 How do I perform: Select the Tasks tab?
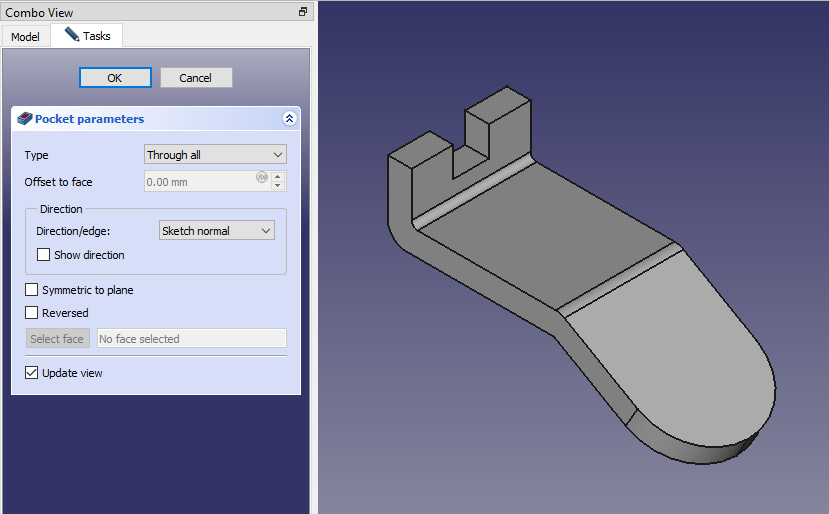click(87, 36)
